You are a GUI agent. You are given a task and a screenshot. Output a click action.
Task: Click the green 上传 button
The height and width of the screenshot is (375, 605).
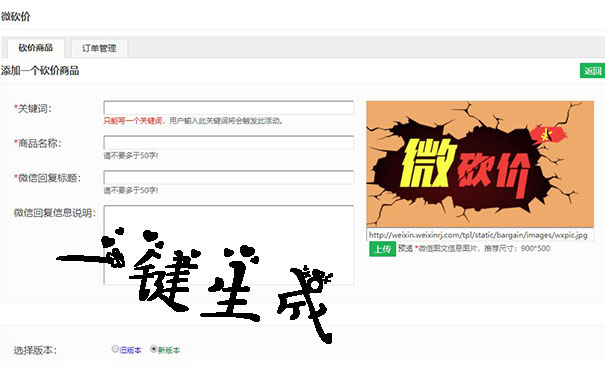(x=382, y=249)
